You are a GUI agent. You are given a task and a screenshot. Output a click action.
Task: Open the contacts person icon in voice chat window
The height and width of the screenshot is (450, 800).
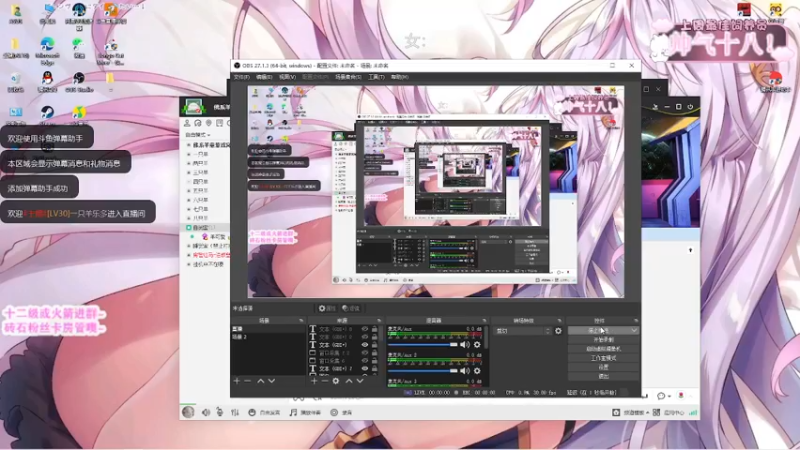187,123
